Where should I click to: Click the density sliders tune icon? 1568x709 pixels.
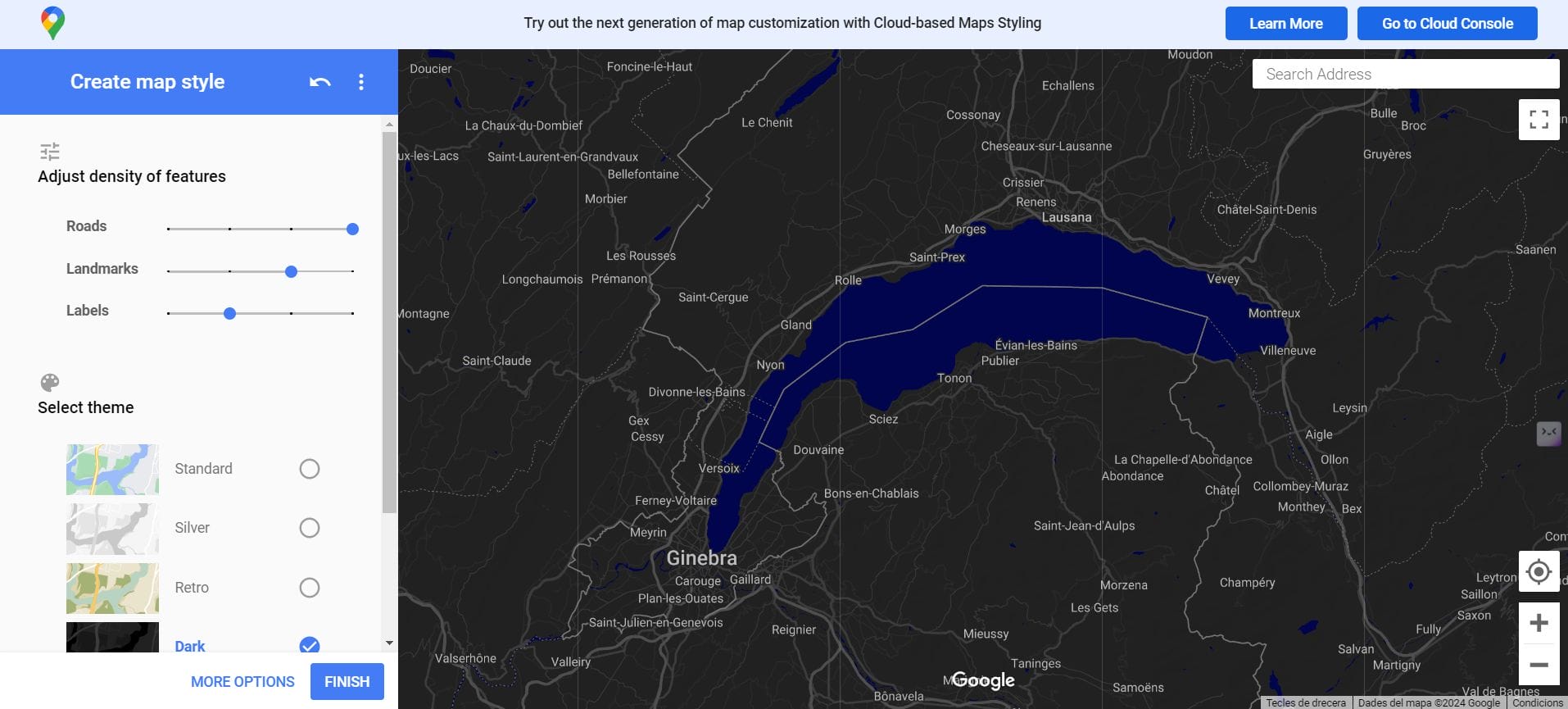point(50,152)
